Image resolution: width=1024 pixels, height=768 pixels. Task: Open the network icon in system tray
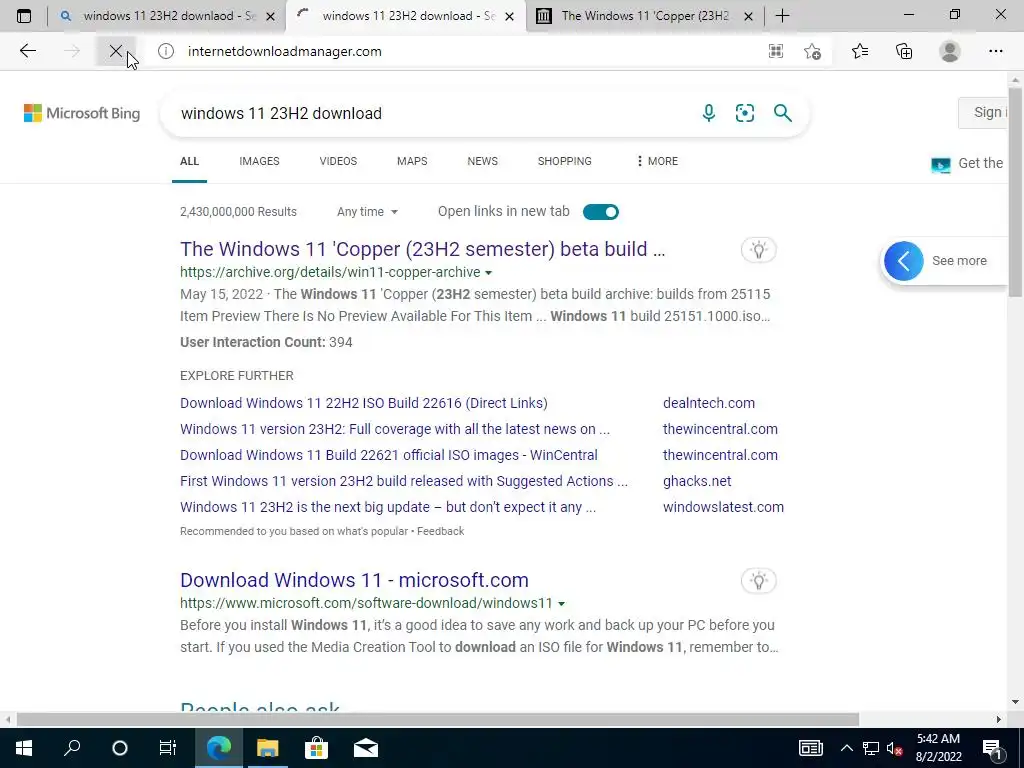(x=871, y=748)
